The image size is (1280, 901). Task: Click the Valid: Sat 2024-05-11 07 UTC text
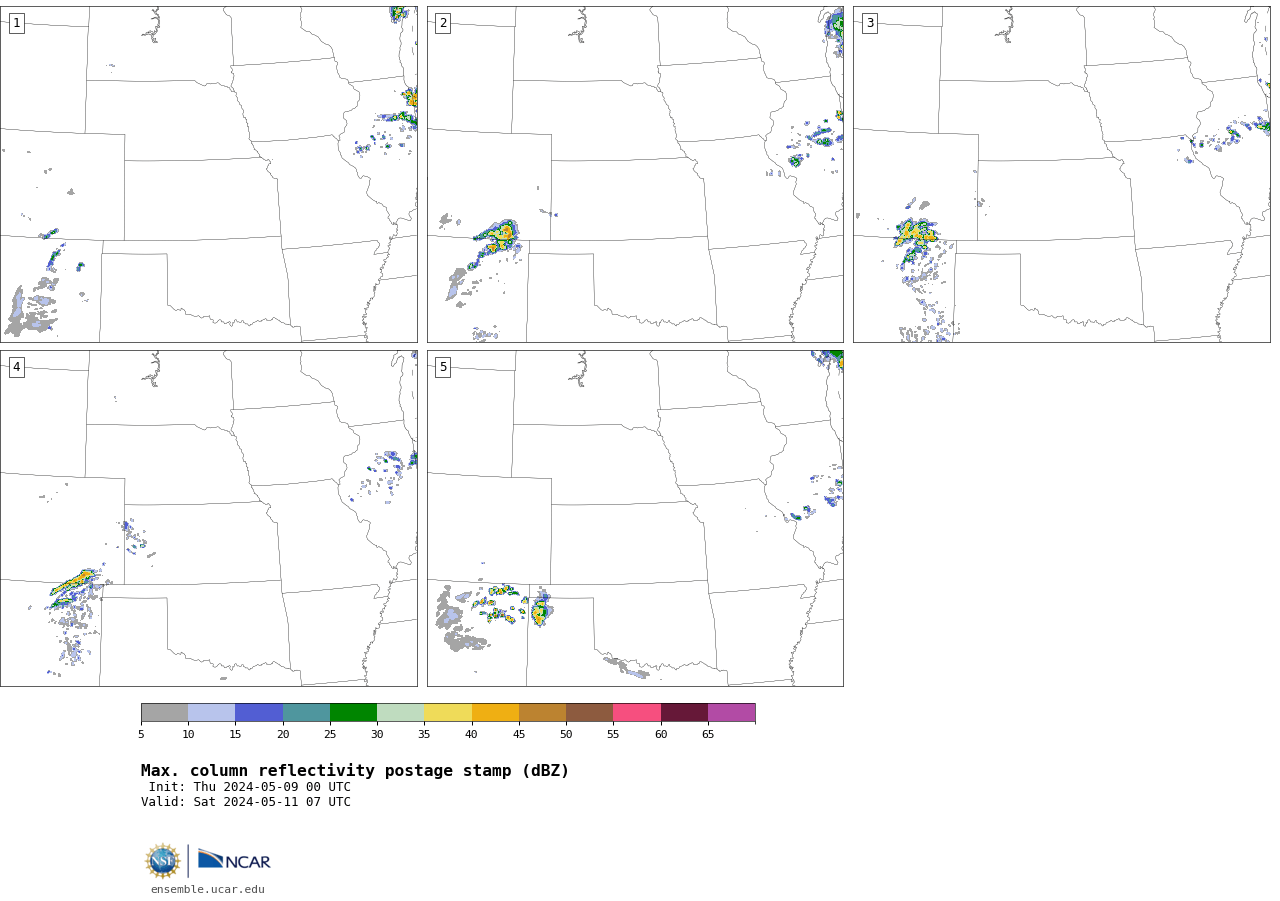(x=246, y=802)
